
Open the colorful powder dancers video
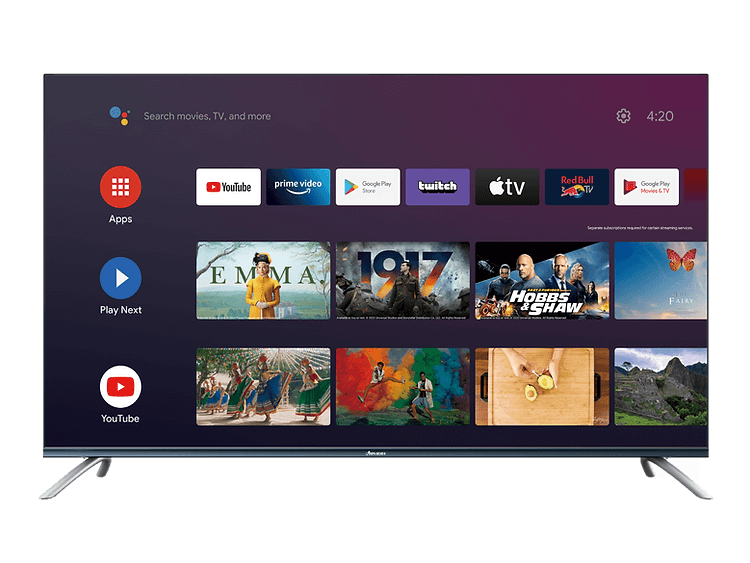click(402, 386)
